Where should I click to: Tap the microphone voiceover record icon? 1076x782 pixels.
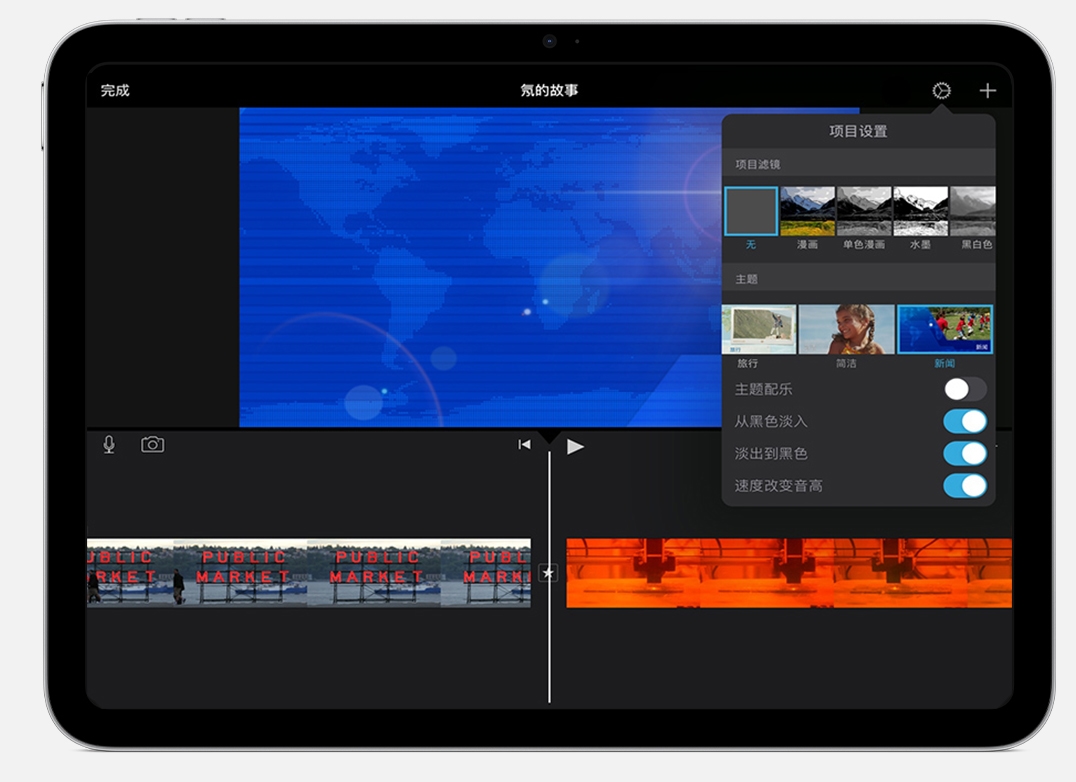coord(109,444)
